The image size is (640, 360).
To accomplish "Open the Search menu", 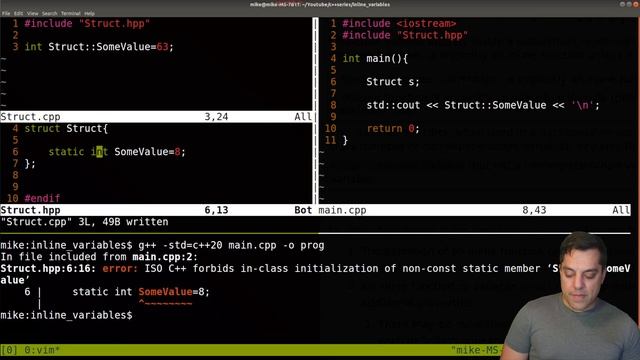I will tap(49, 13).
